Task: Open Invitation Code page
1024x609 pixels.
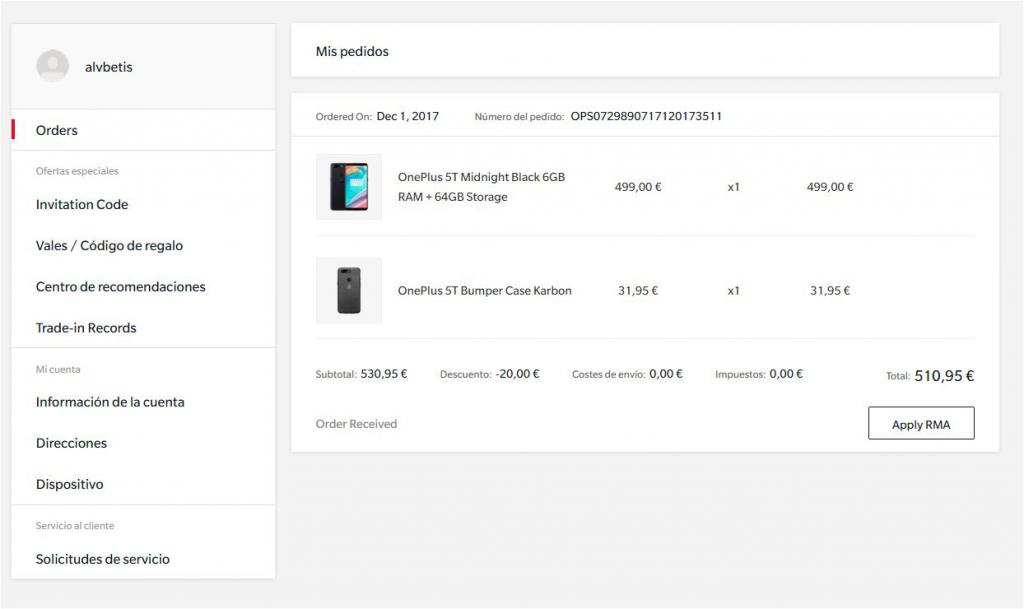Action: click(x=82, y=204)
